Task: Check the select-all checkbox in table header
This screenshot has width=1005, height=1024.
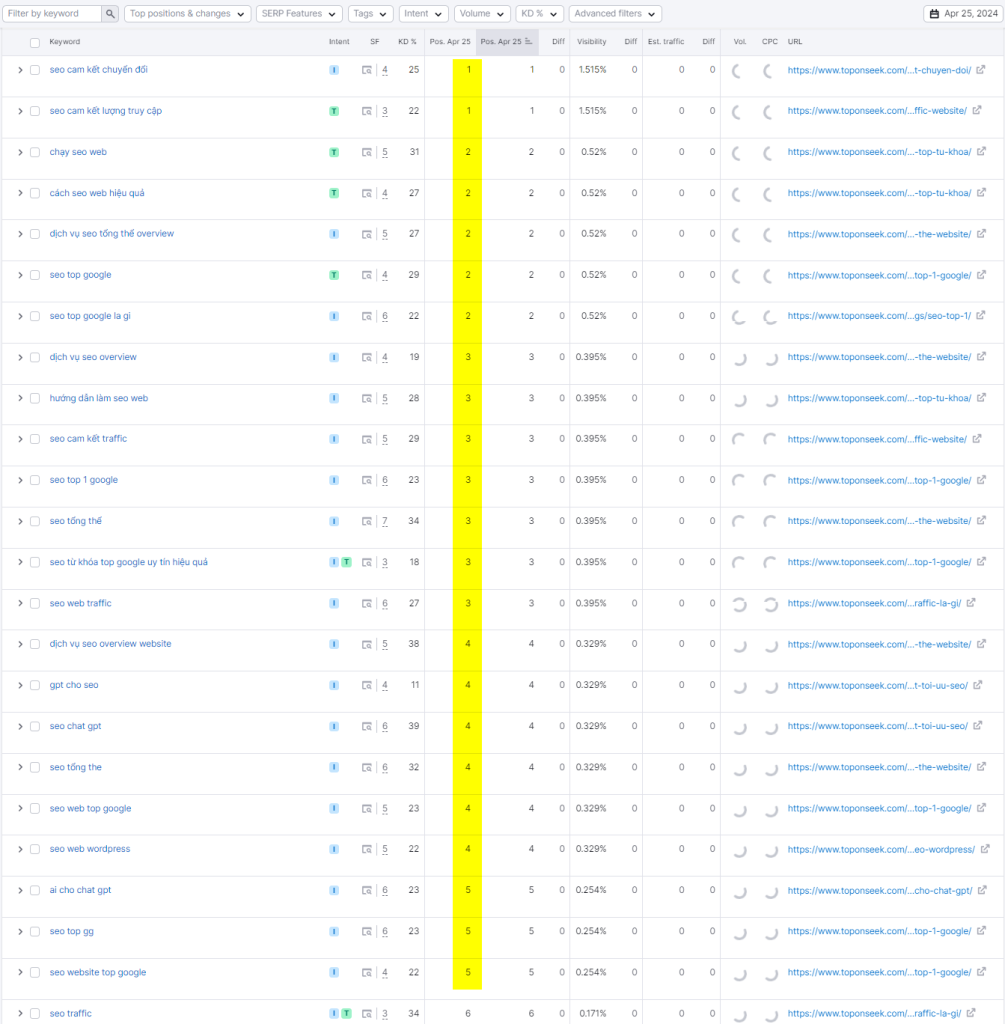Action: coord(35,42)
